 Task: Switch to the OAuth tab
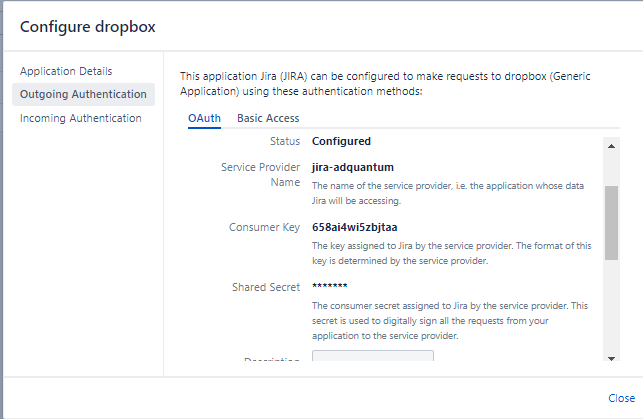204,118
